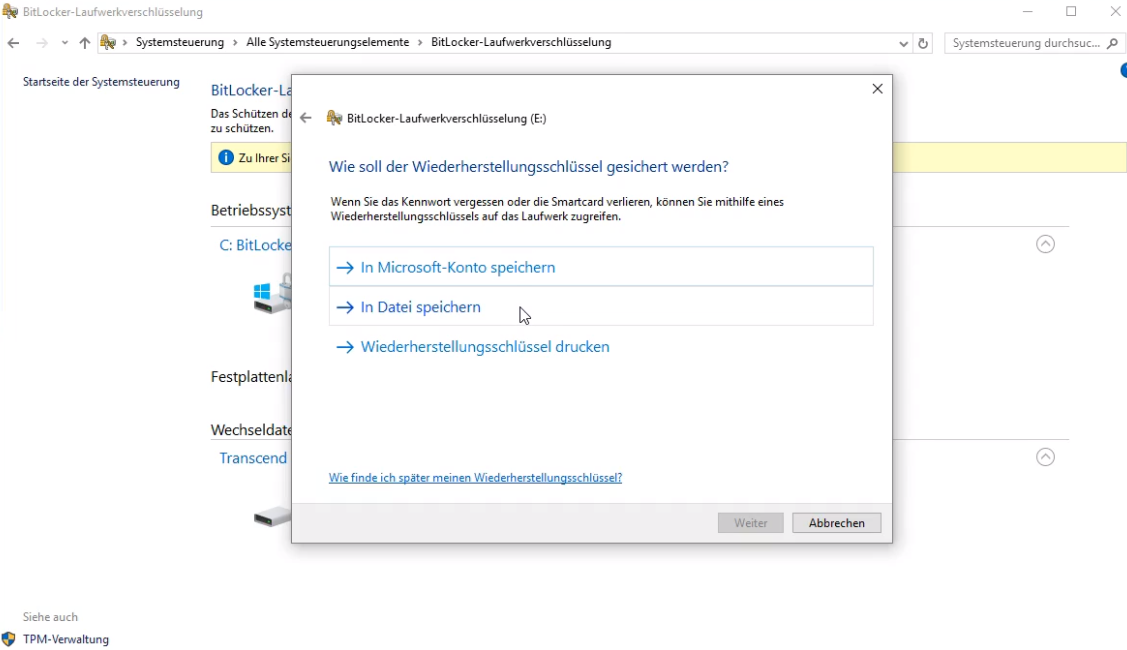Viewport: 1127px width, 650px height.
Task: Click the removable drive icon under Transcend
Action: point(272,516)
